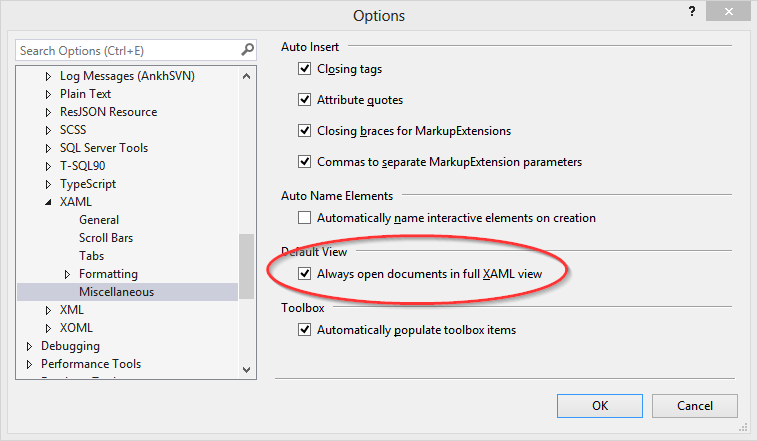Enable automatically name interactive elements
This screenshot has width=758, height=441.
coord(305,218)
